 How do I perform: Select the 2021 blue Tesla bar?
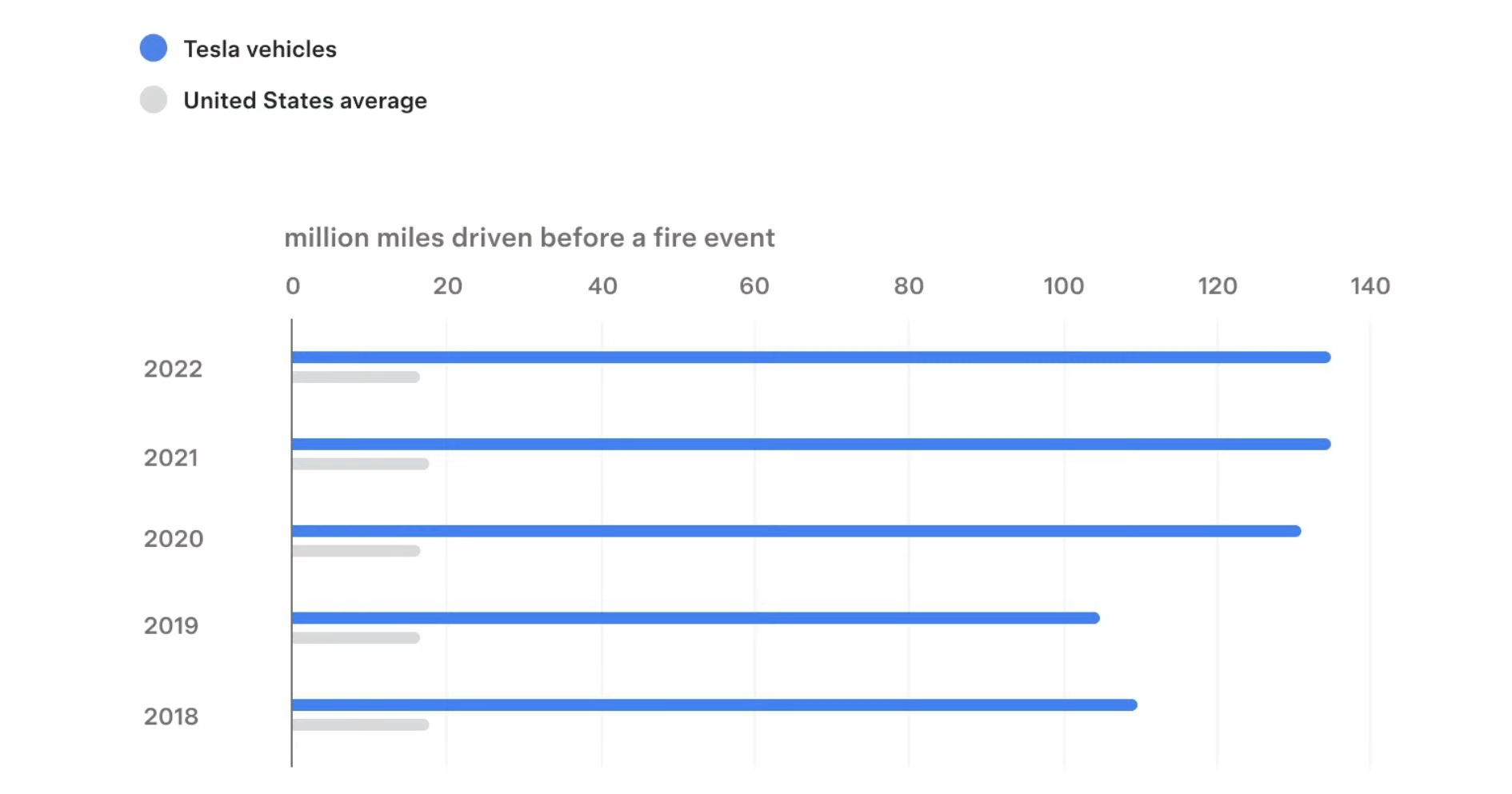(810, 445)
